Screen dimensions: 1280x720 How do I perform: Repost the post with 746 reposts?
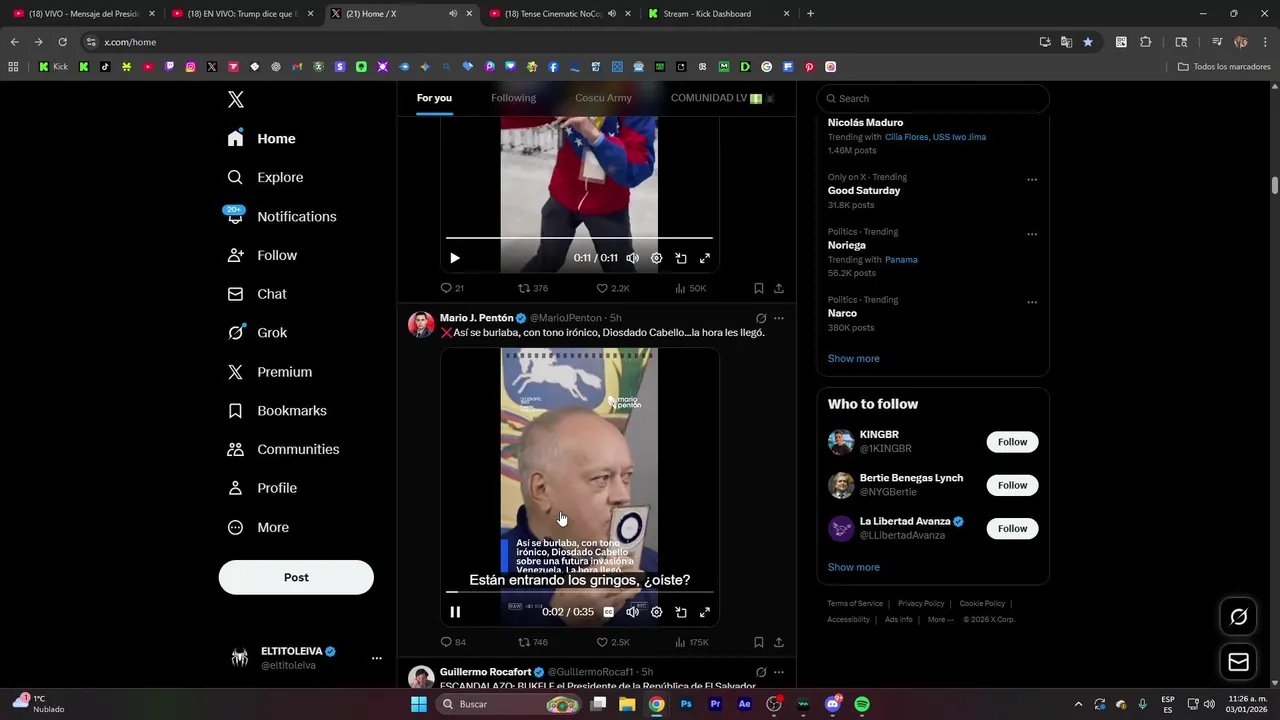[533, 642]
